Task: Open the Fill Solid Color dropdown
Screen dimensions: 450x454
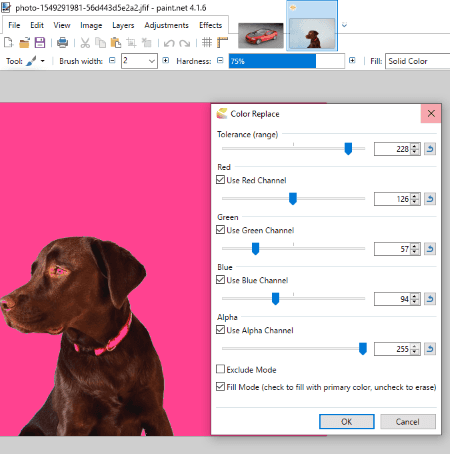Action: pyautogui.click(x=417, y=61)
